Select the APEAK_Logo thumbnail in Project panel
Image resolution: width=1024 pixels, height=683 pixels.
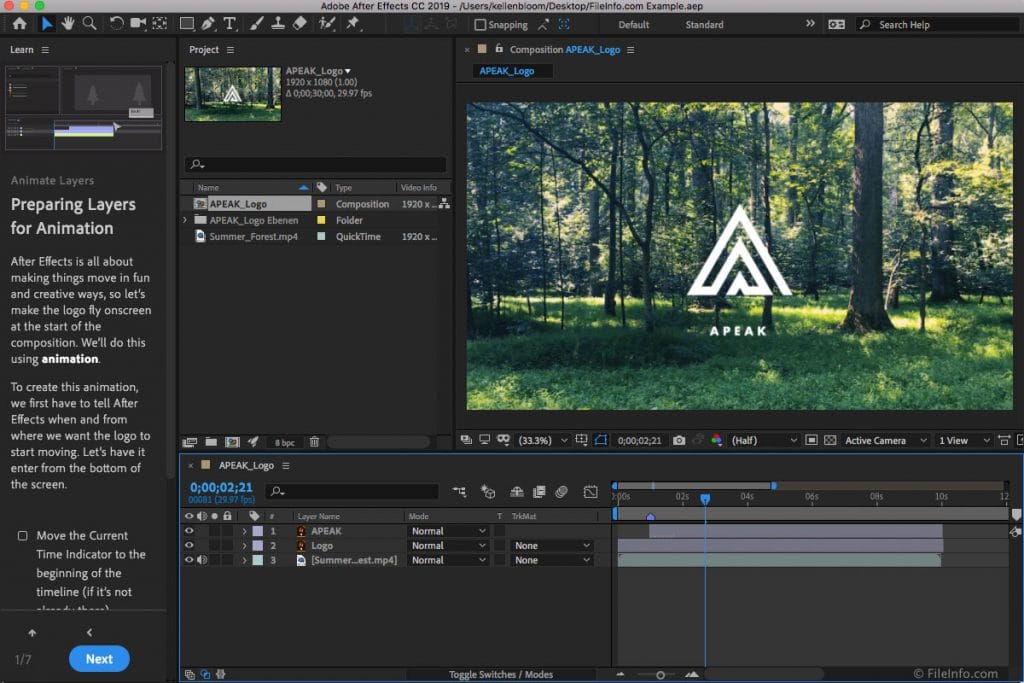(x=232, y=94)
